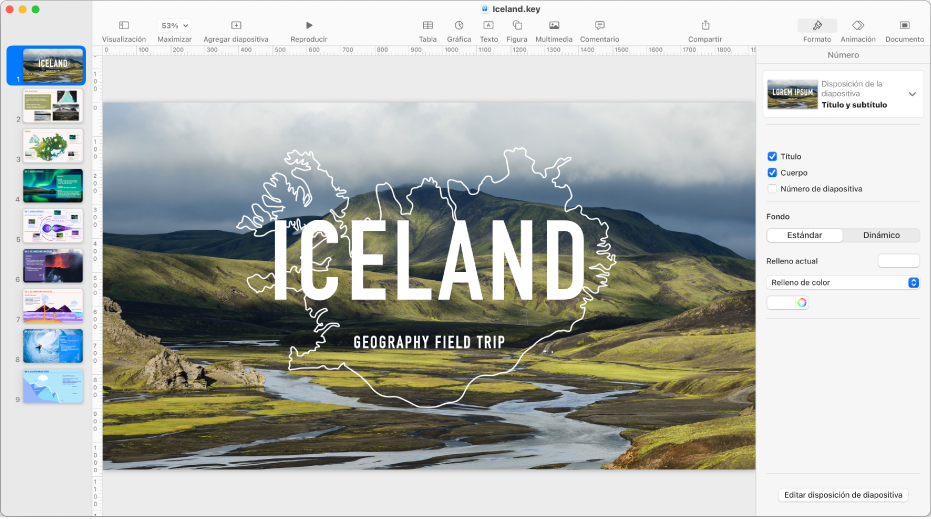Select slide 5 thumbnail
Screen dimensions: 931x519
pyautogui.click(x=53, y=226)
